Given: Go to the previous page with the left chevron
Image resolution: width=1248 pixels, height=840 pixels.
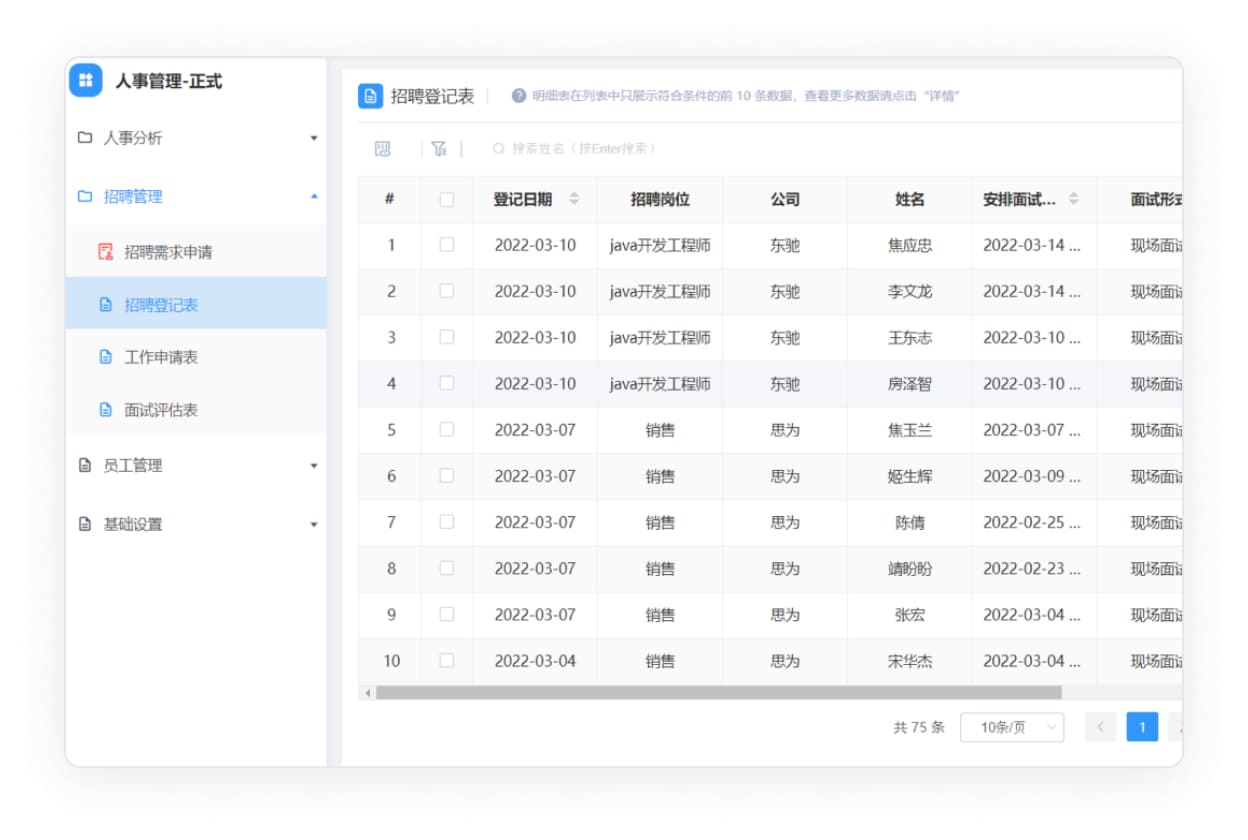Looking at the screenshot, I should pyautogui.click(x=1100, y=727).
